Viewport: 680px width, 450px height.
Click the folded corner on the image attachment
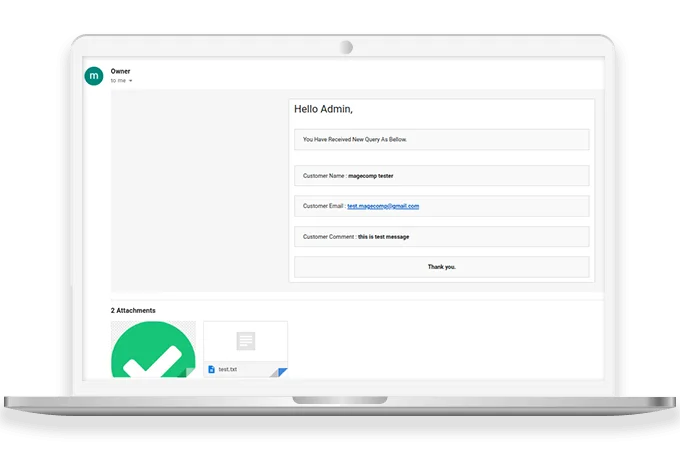(190, 372)
